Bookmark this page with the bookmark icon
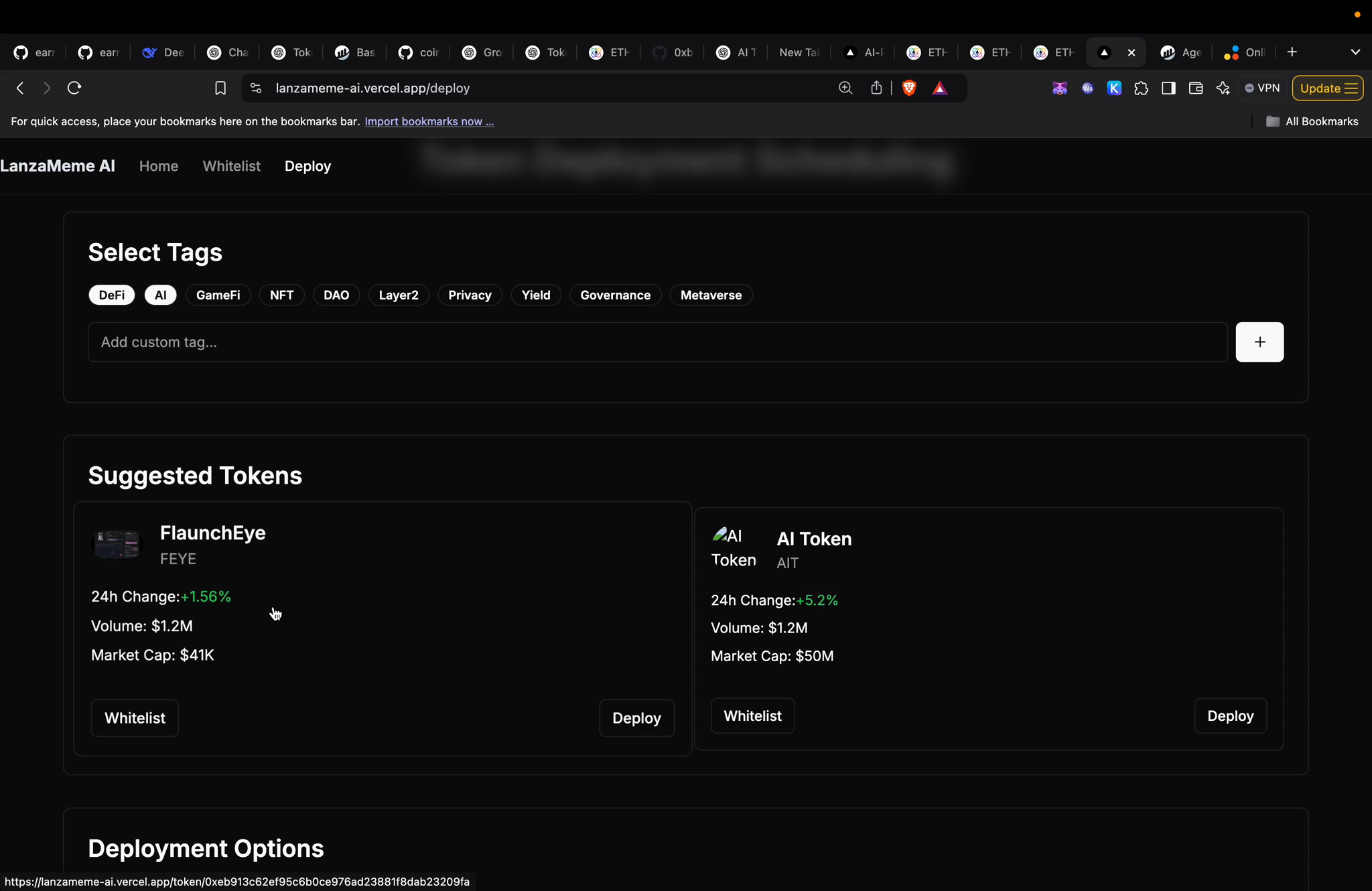This screenshot has width=1372, height=891. coord(220,88)
